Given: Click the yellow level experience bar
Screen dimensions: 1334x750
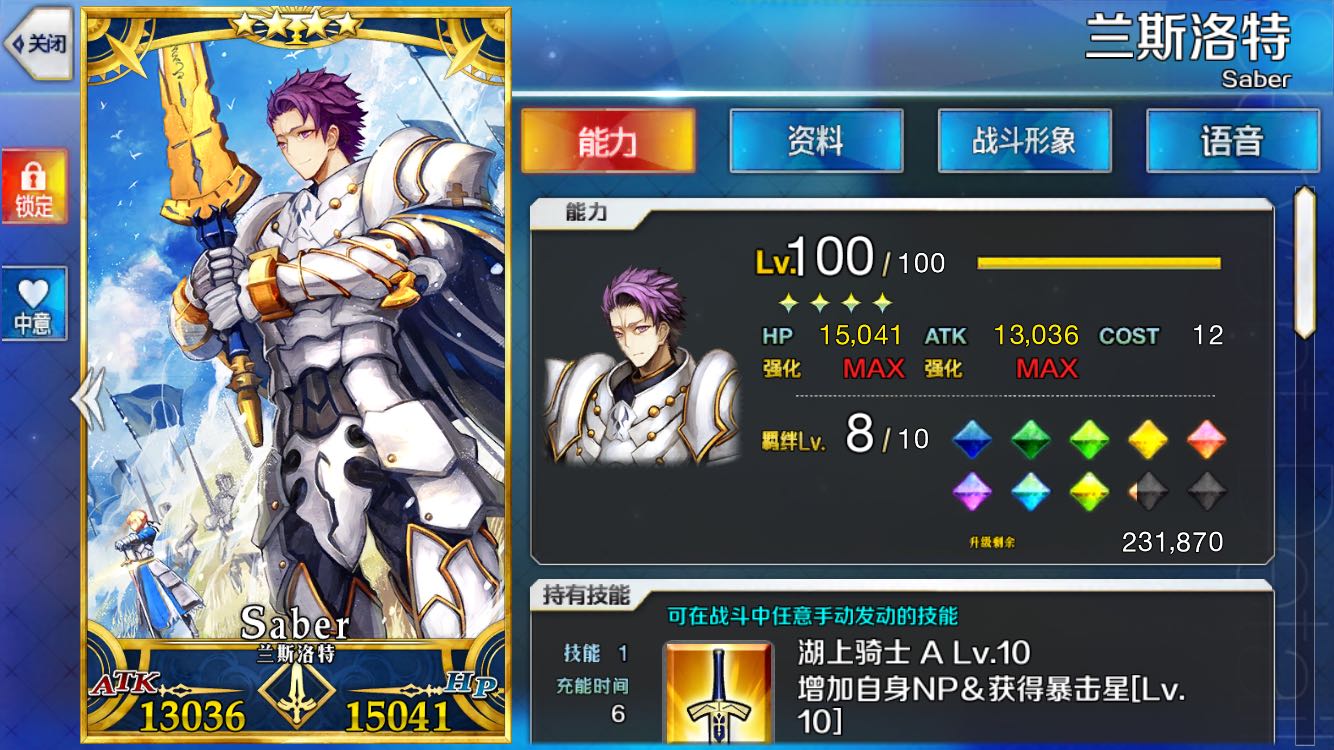Looking at the screenshot, I should (x=1099, y=263).
